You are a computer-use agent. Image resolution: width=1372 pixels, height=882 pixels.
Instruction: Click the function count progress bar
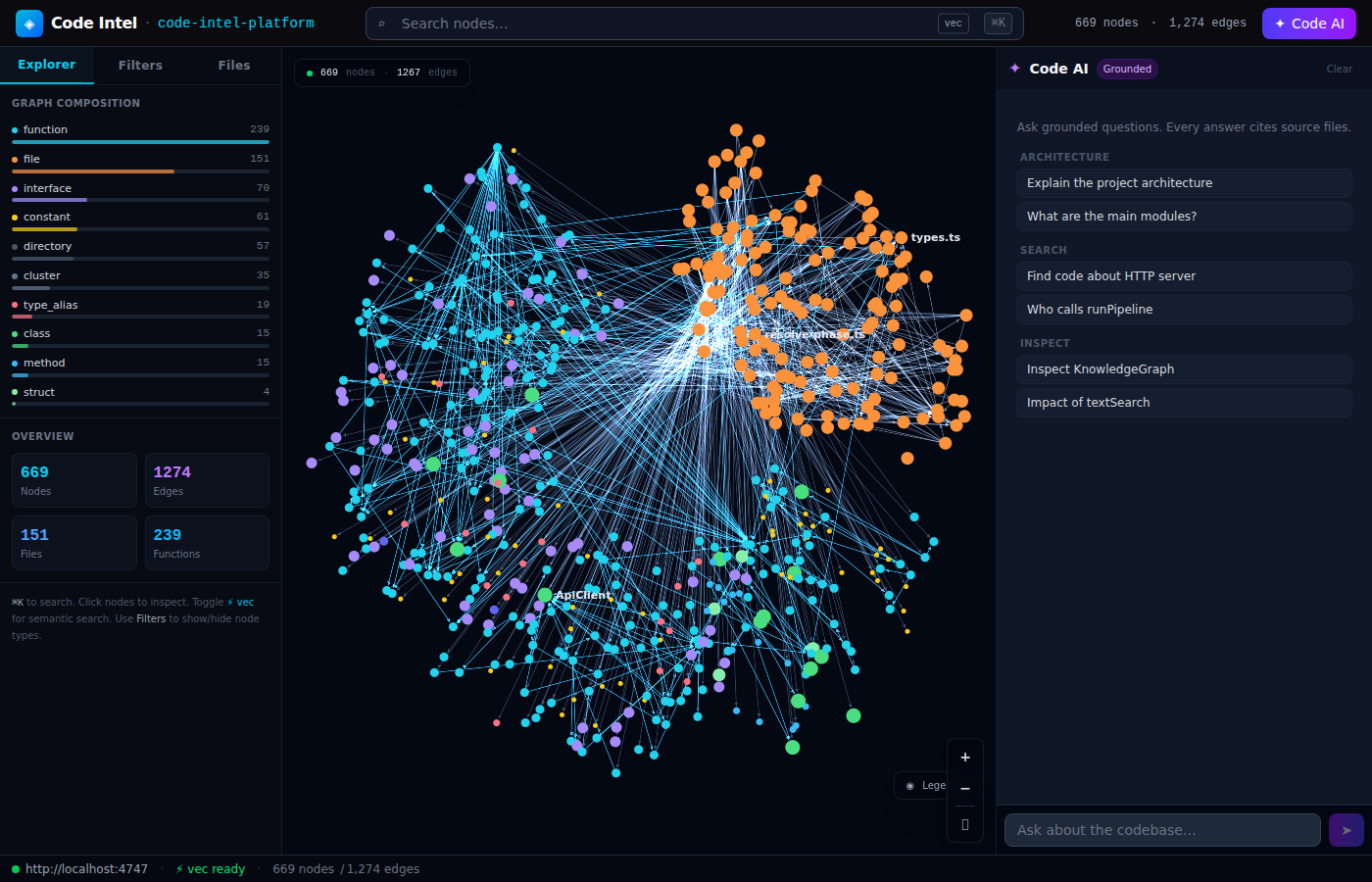(x=140, y=142)
